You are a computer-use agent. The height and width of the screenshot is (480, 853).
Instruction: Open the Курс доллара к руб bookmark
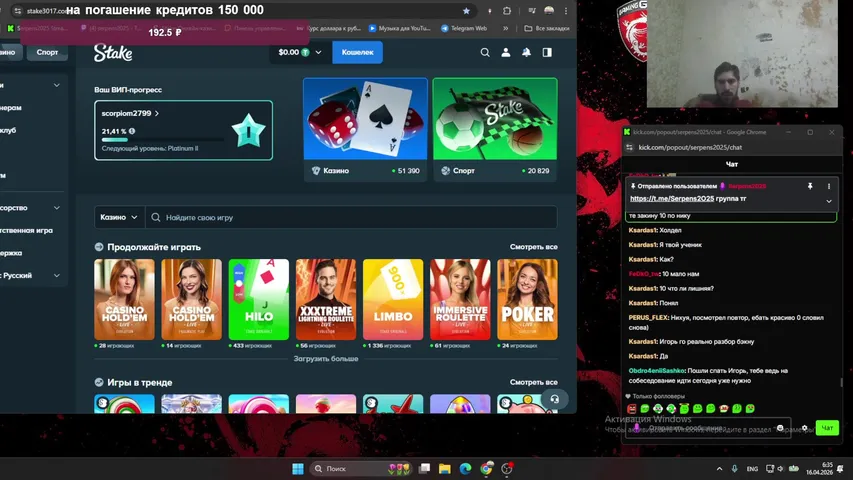(329, 28)
